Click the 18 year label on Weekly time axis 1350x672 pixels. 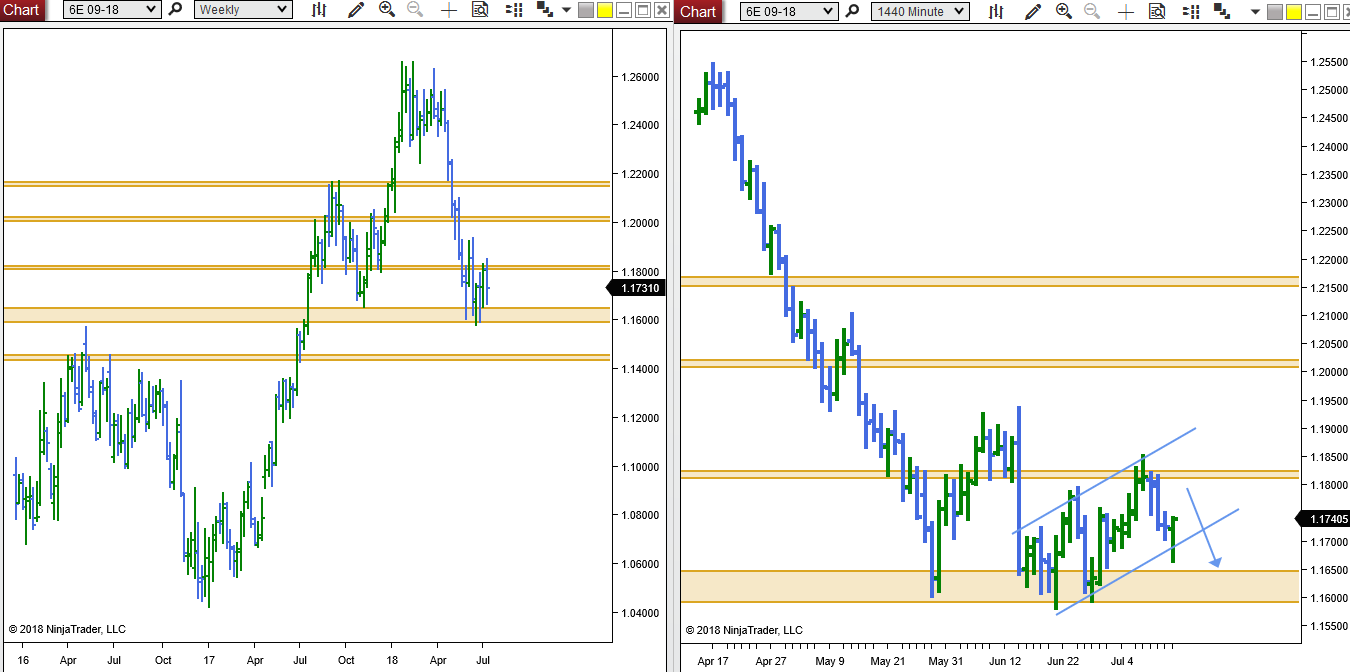pyautogui.click(x=392, y=660)
